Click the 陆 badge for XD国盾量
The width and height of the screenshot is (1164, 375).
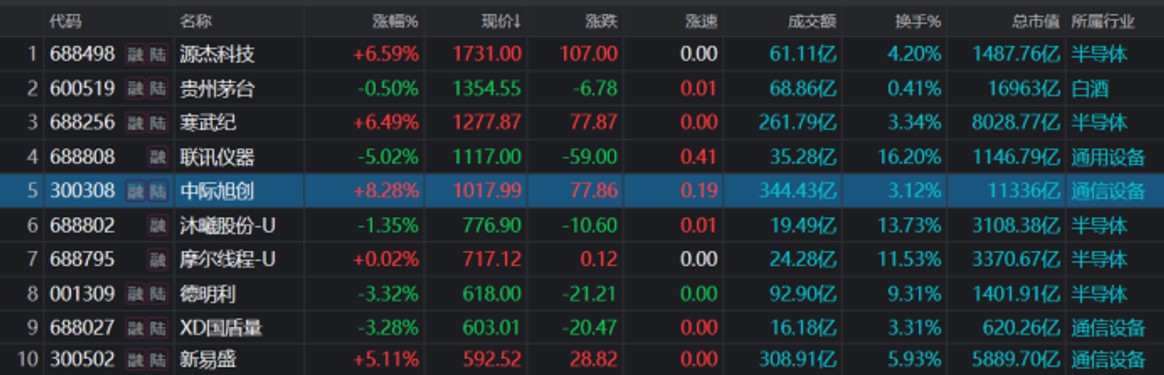tap(158, 327)
